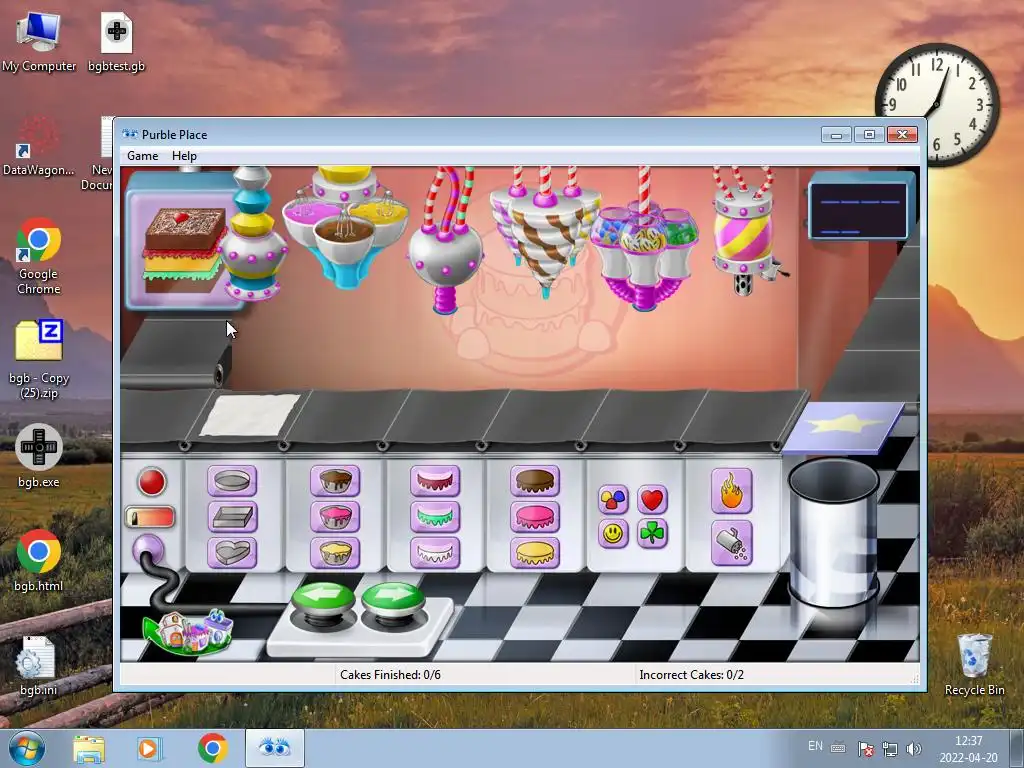Move the conveyor right with green arrow
1024x768 pixels.
393,600
